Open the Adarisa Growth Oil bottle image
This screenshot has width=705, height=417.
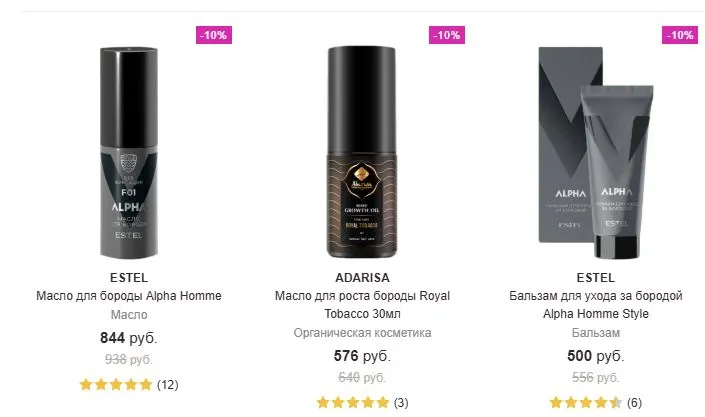[362, 152]
